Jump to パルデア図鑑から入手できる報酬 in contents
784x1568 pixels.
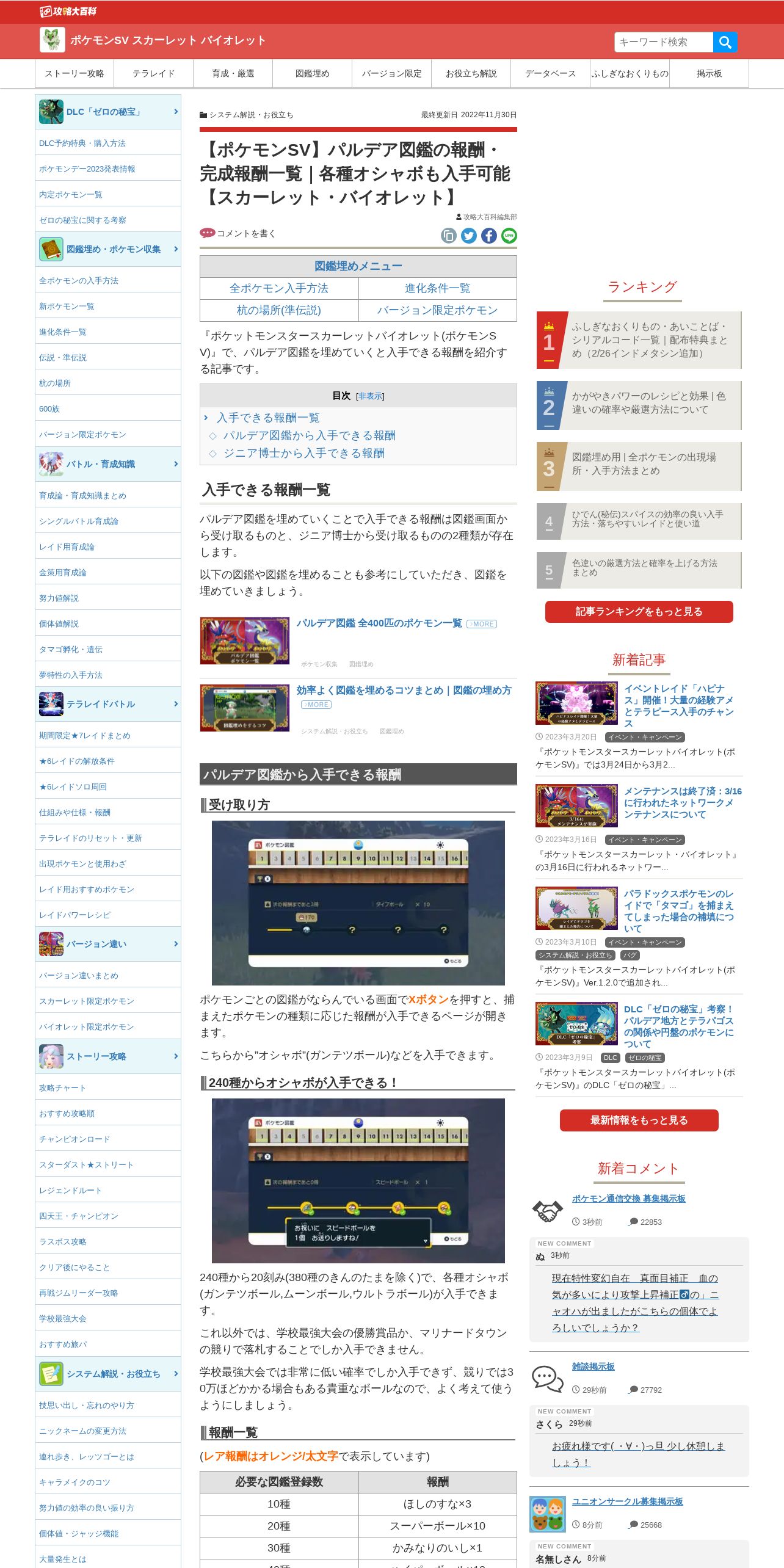[x=310, y=435]
